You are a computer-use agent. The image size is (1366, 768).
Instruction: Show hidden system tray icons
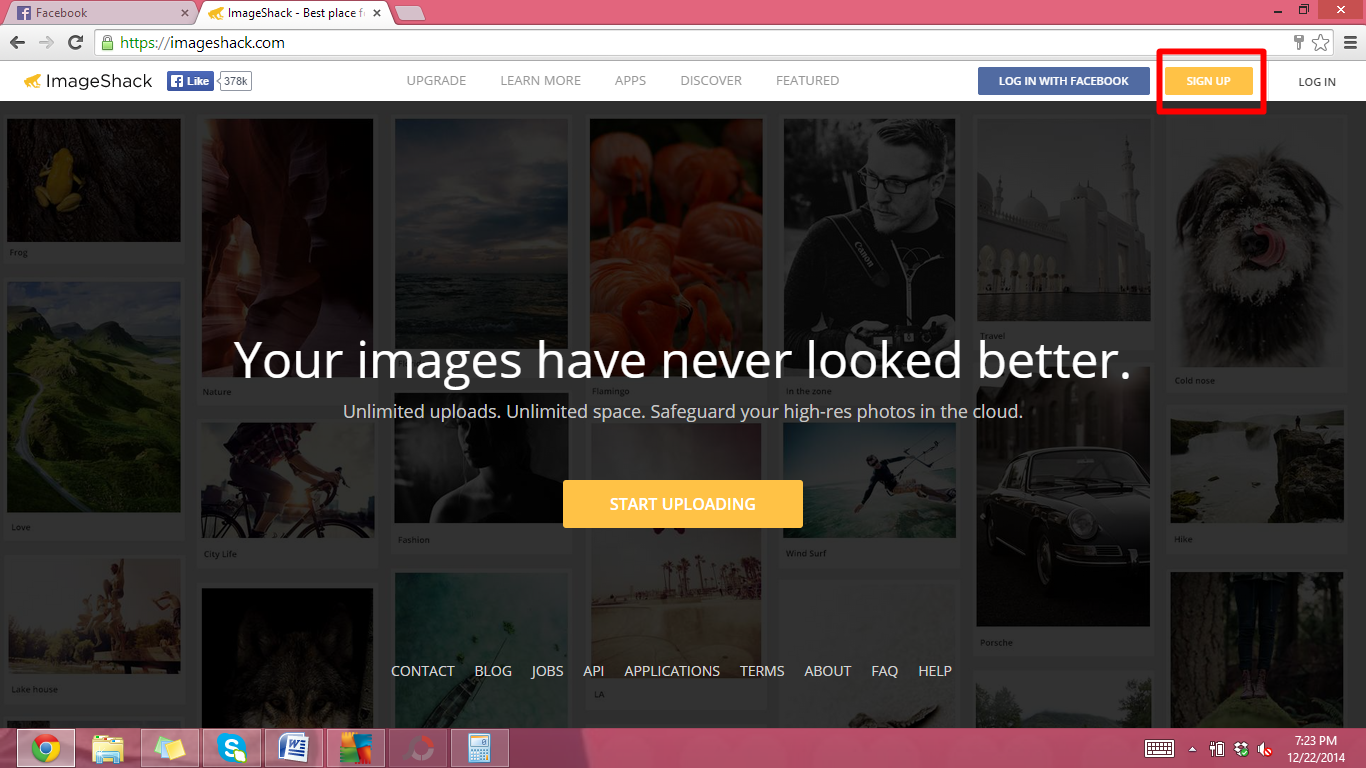pyautogui.click(x=1192, y=748)
